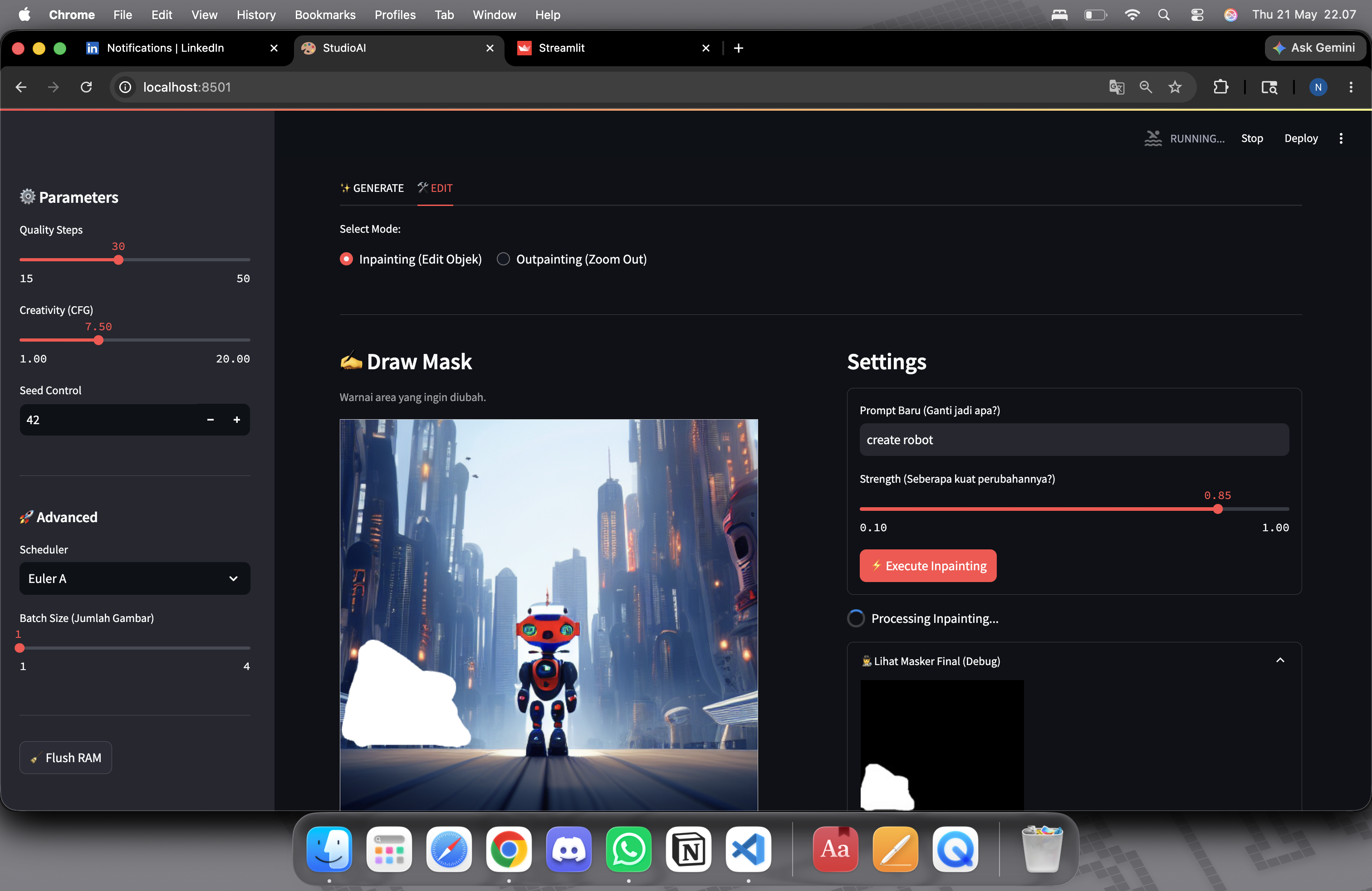
Task: Open a new browser tab
Action: pos(739,48)
